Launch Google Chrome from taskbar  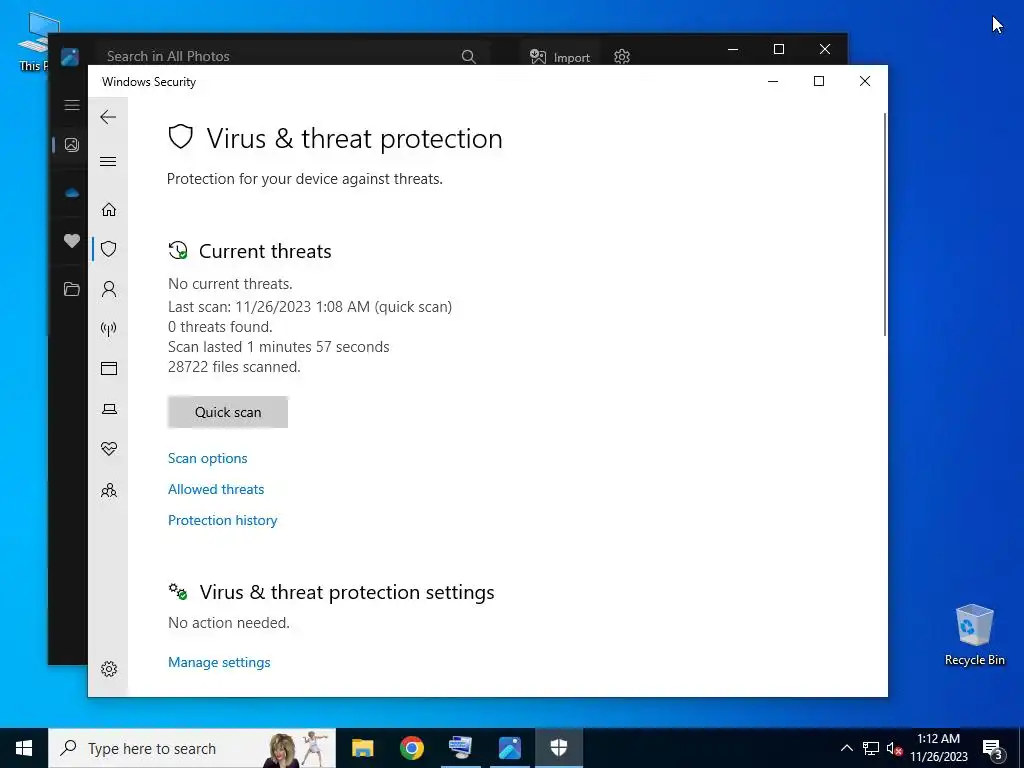tap(411, 748)
